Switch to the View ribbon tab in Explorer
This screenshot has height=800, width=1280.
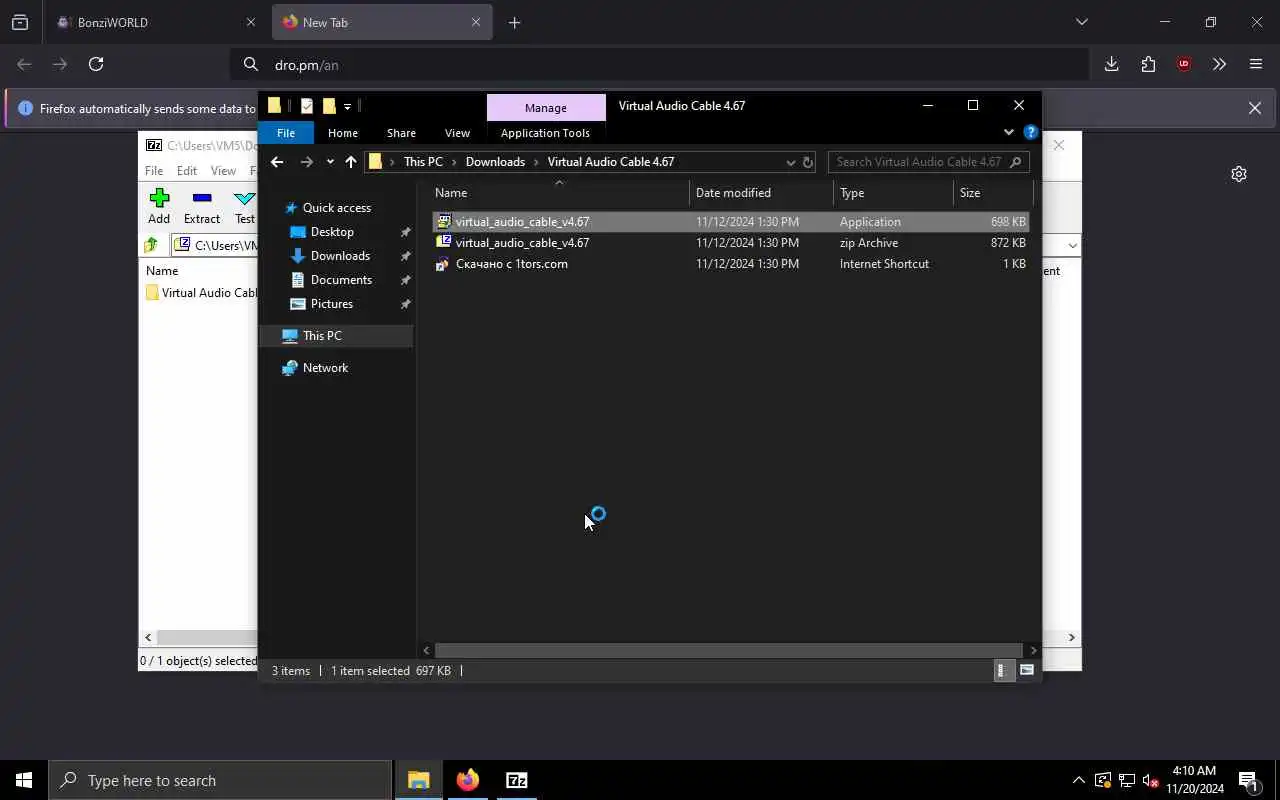coord(457,133)
